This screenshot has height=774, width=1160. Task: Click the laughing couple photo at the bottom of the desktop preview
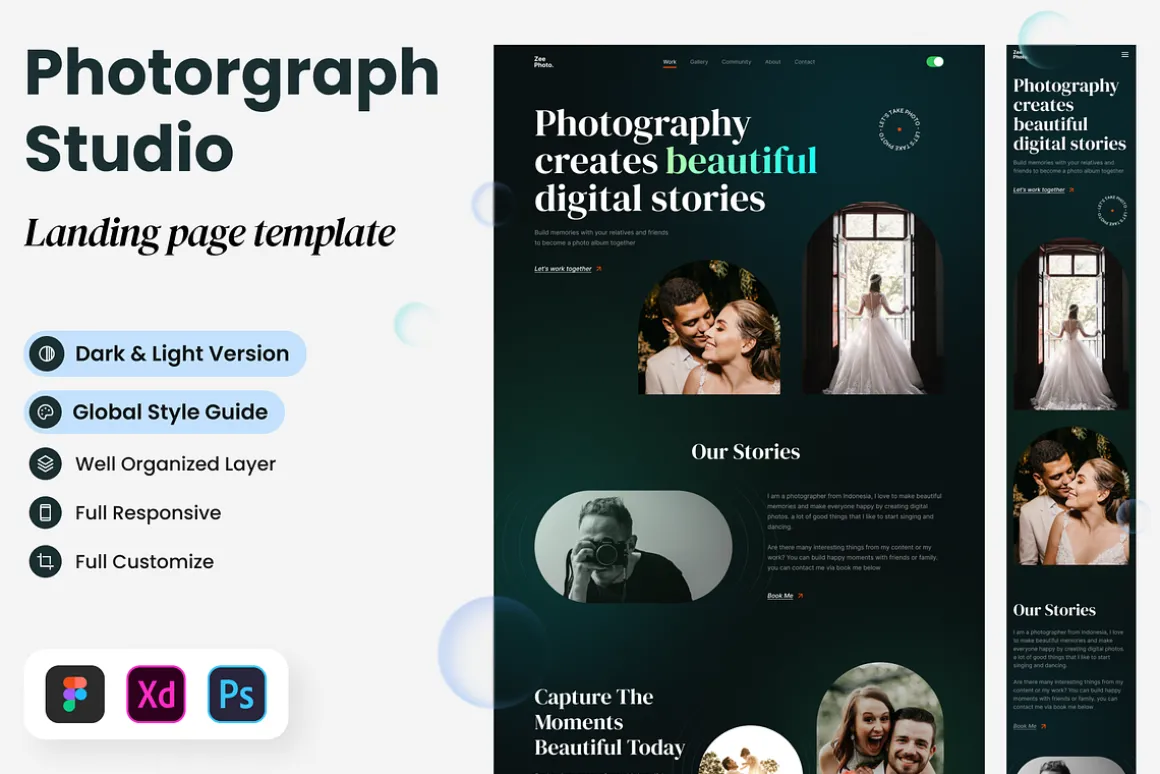coord(880,718)
